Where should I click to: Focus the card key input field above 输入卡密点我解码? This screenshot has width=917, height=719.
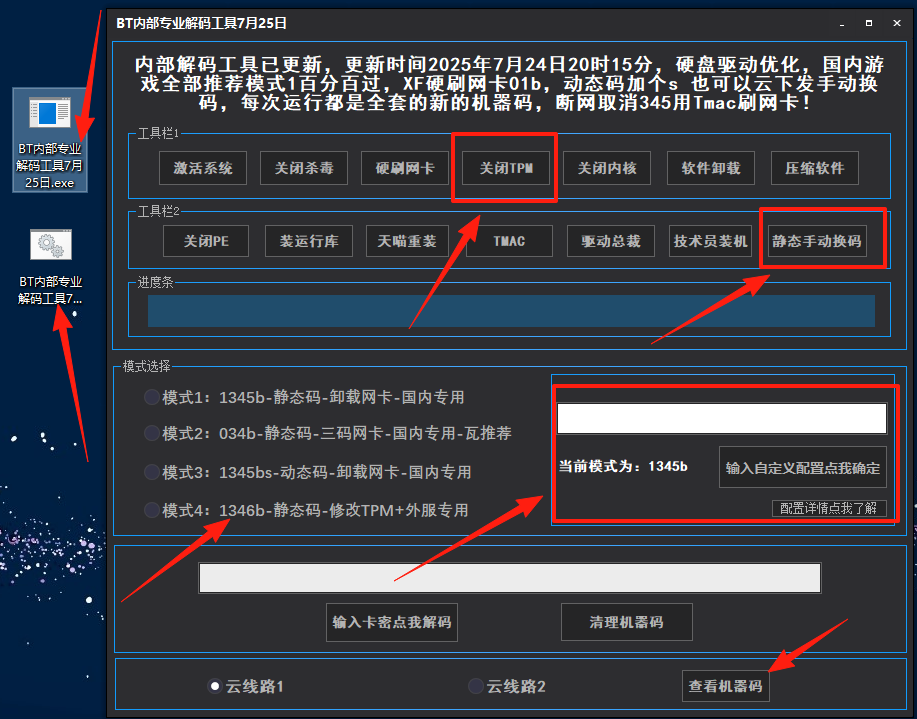click(509, 578)
